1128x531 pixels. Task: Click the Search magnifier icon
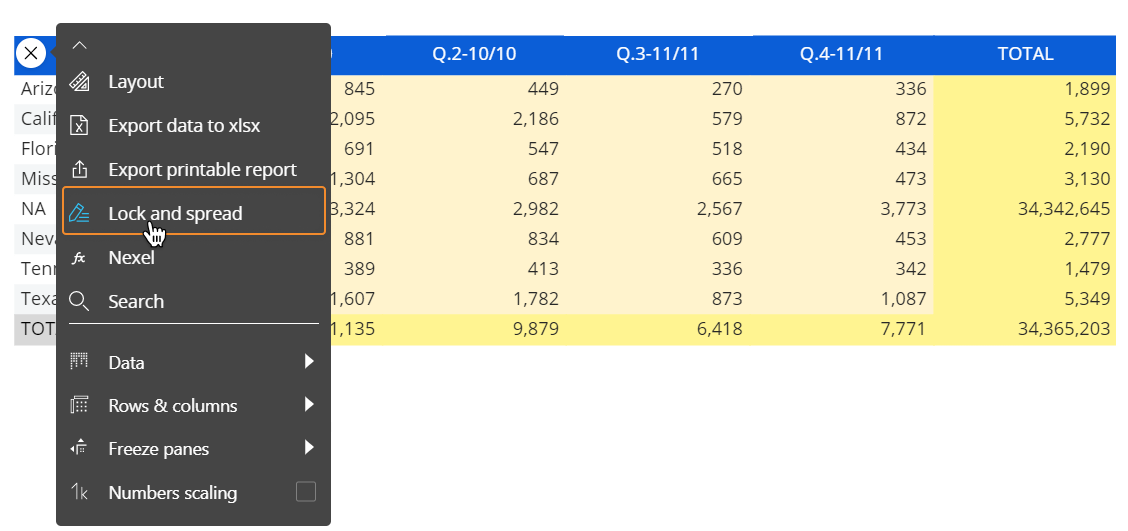click(x=80, y=302)
